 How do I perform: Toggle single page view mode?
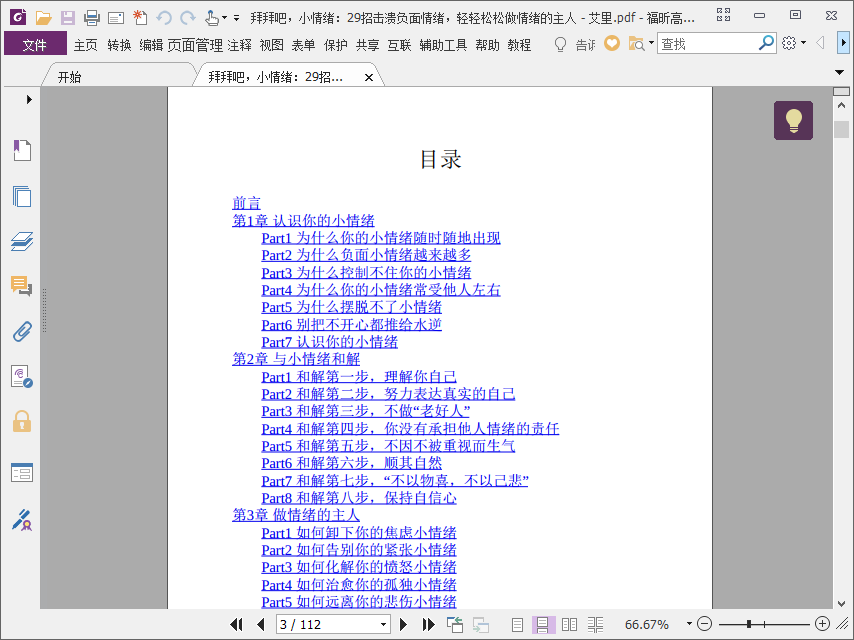click(517, 625)
